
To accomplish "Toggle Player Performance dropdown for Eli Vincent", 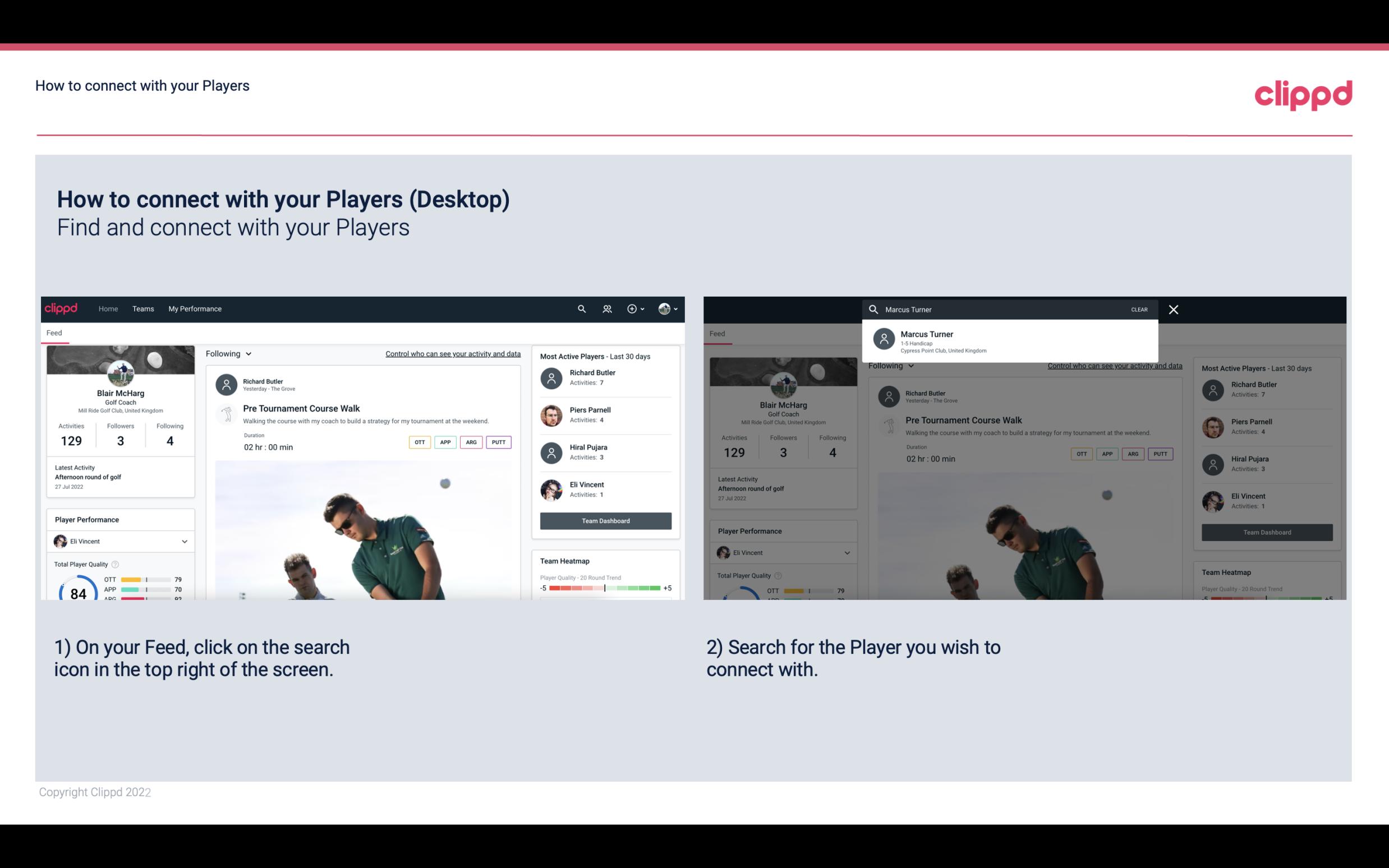I will point(184,541).
